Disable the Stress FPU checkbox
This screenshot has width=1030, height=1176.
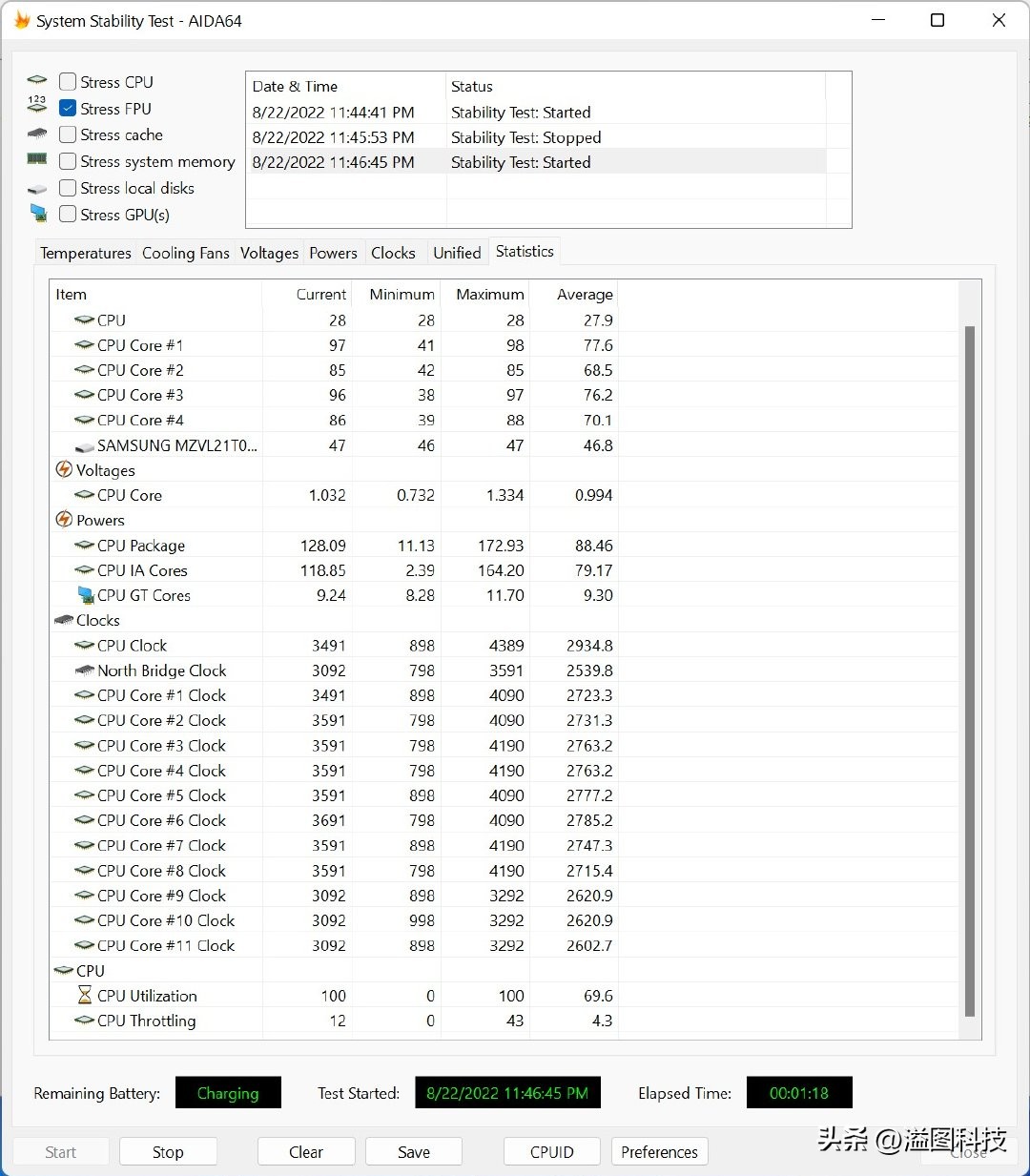coord(67,108)
